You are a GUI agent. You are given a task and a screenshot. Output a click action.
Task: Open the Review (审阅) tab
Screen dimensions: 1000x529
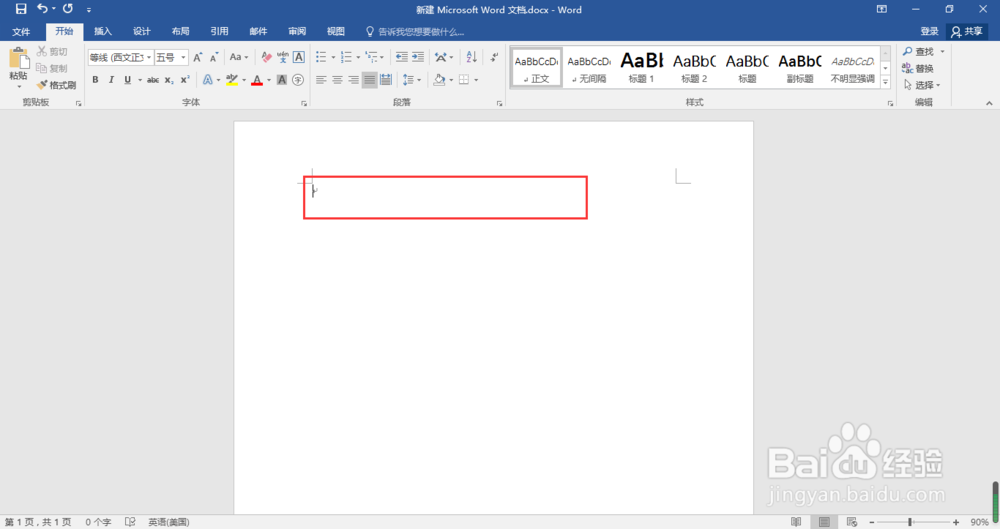coord(297,31)
